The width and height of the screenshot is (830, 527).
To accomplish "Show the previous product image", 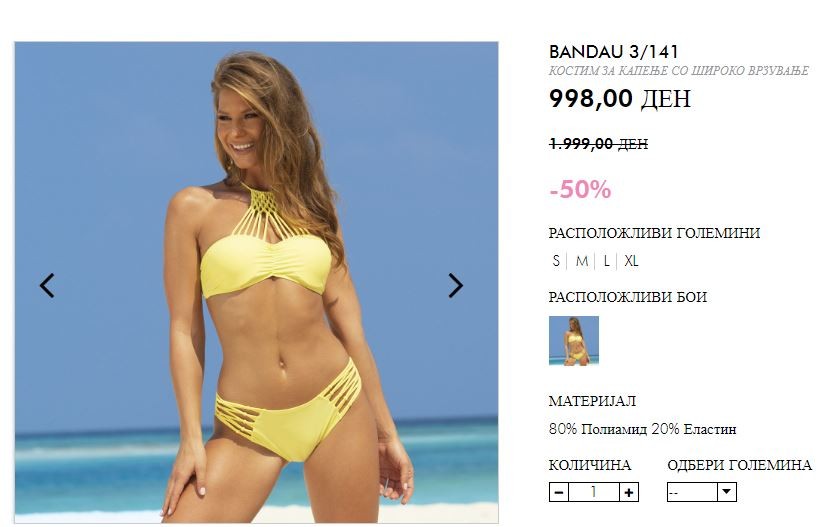I will click(x=47, y=286).
